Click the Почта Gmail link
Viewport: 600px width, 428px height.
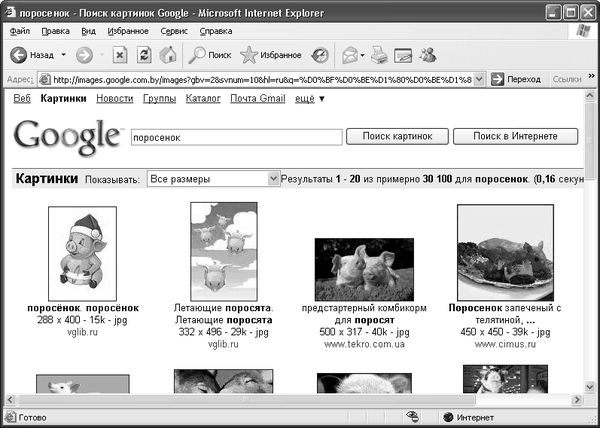point(257,98)
